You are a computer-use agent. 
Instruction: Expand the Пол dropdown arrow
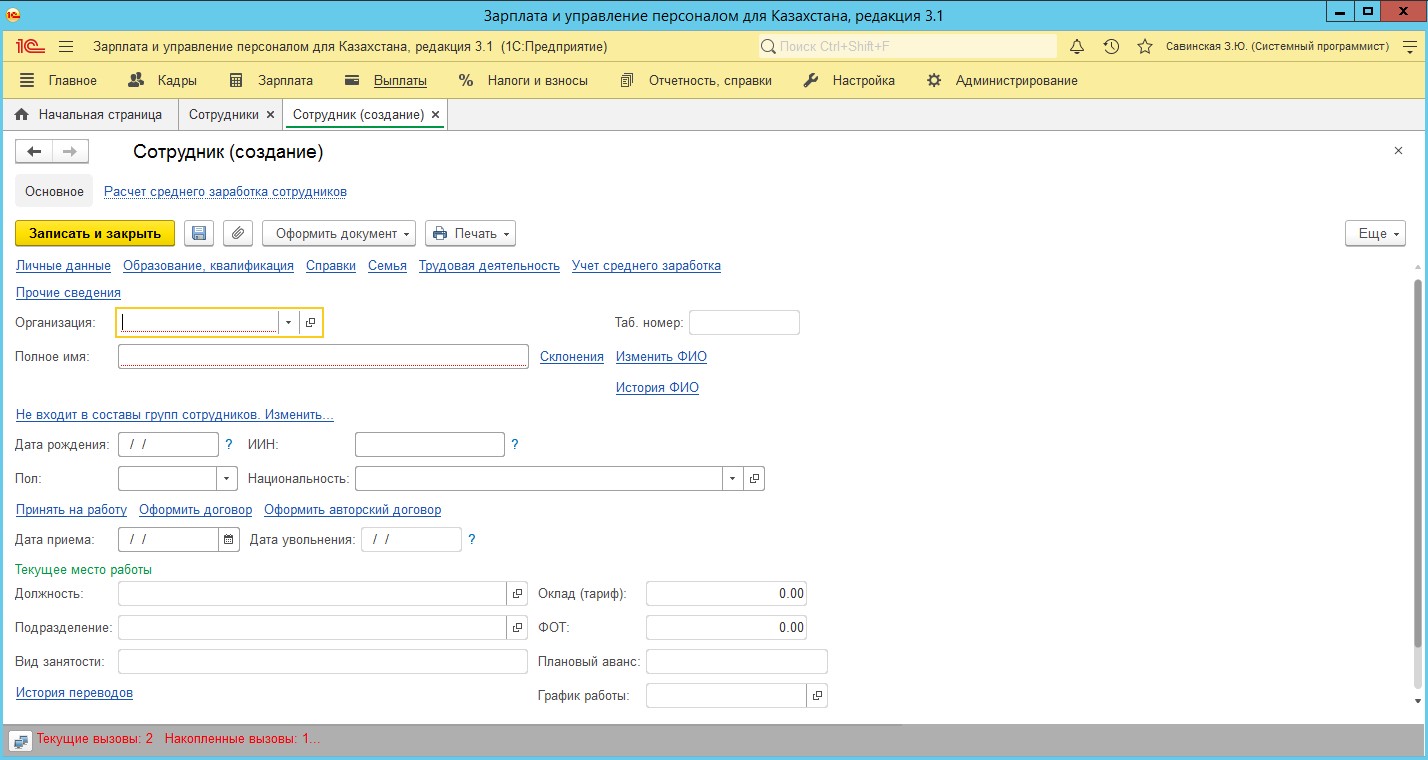point(228,479)
